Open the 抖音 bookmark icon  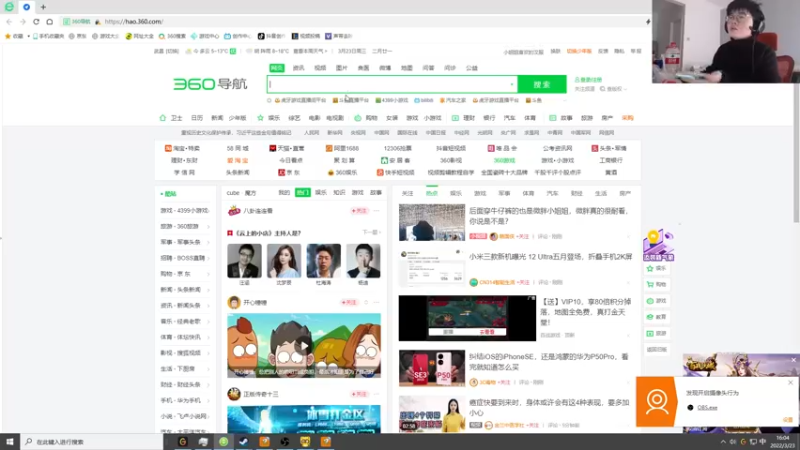tap(261, 36)
